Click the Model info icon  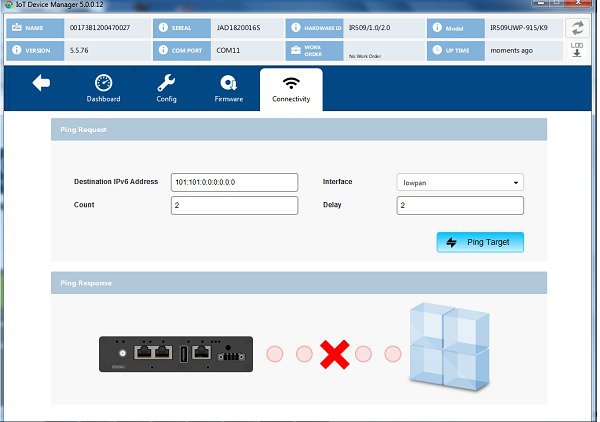(x=437, y=28)
